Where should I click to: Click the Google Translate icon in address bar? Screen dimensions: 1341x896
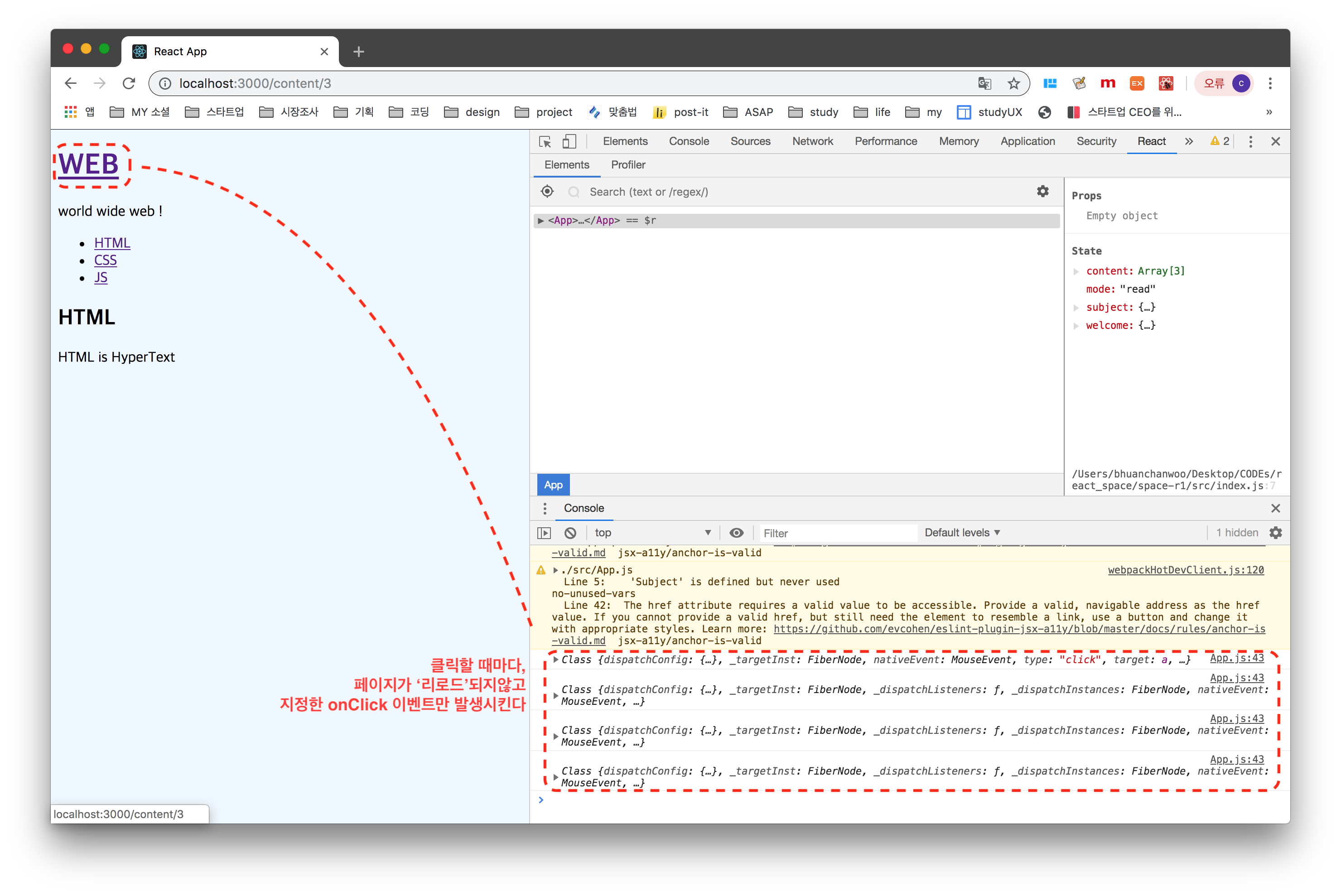984,83
